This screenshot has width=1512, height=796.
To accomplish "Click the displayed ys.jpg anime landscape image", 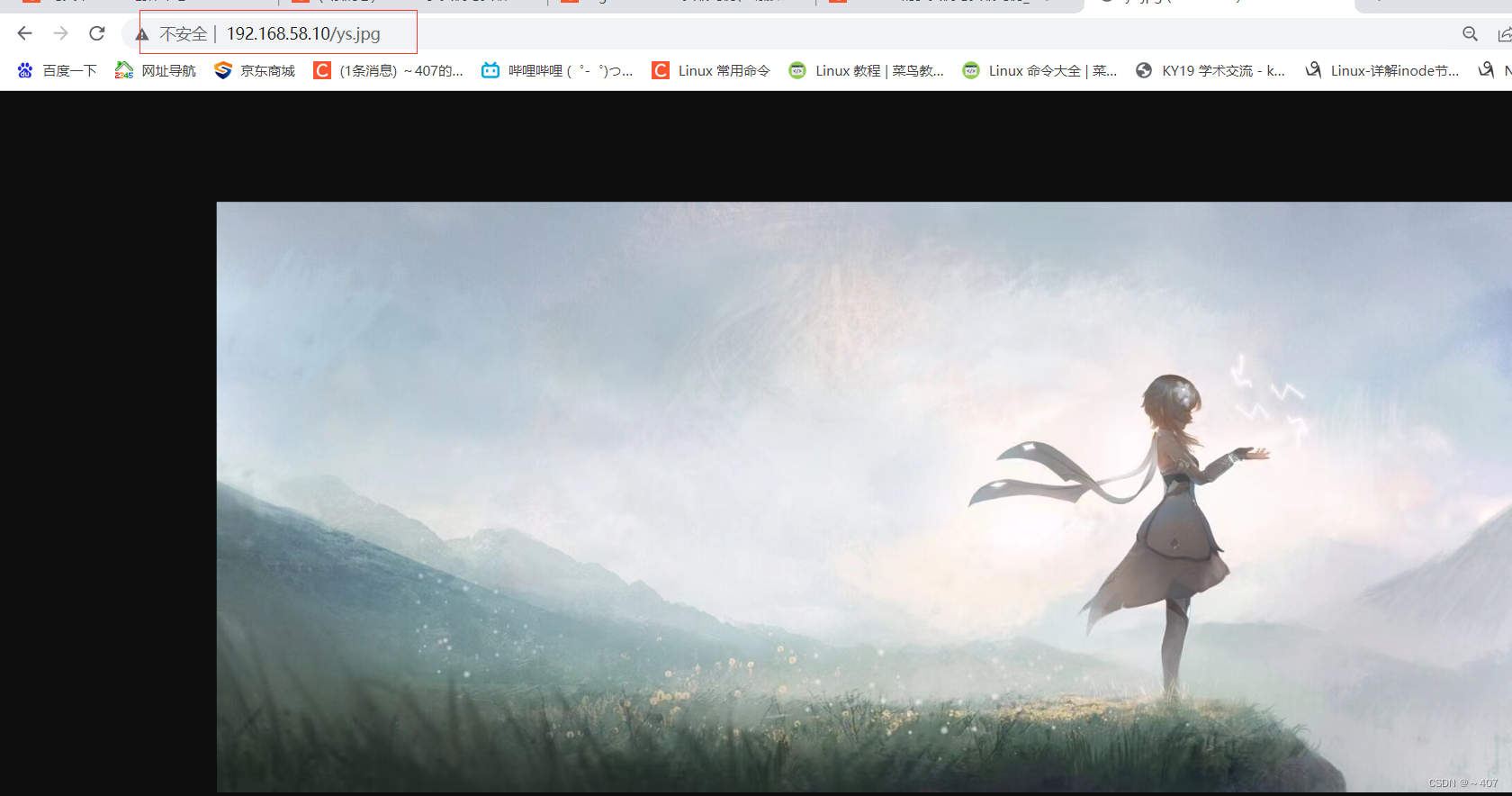I will [x=864, y=497].
